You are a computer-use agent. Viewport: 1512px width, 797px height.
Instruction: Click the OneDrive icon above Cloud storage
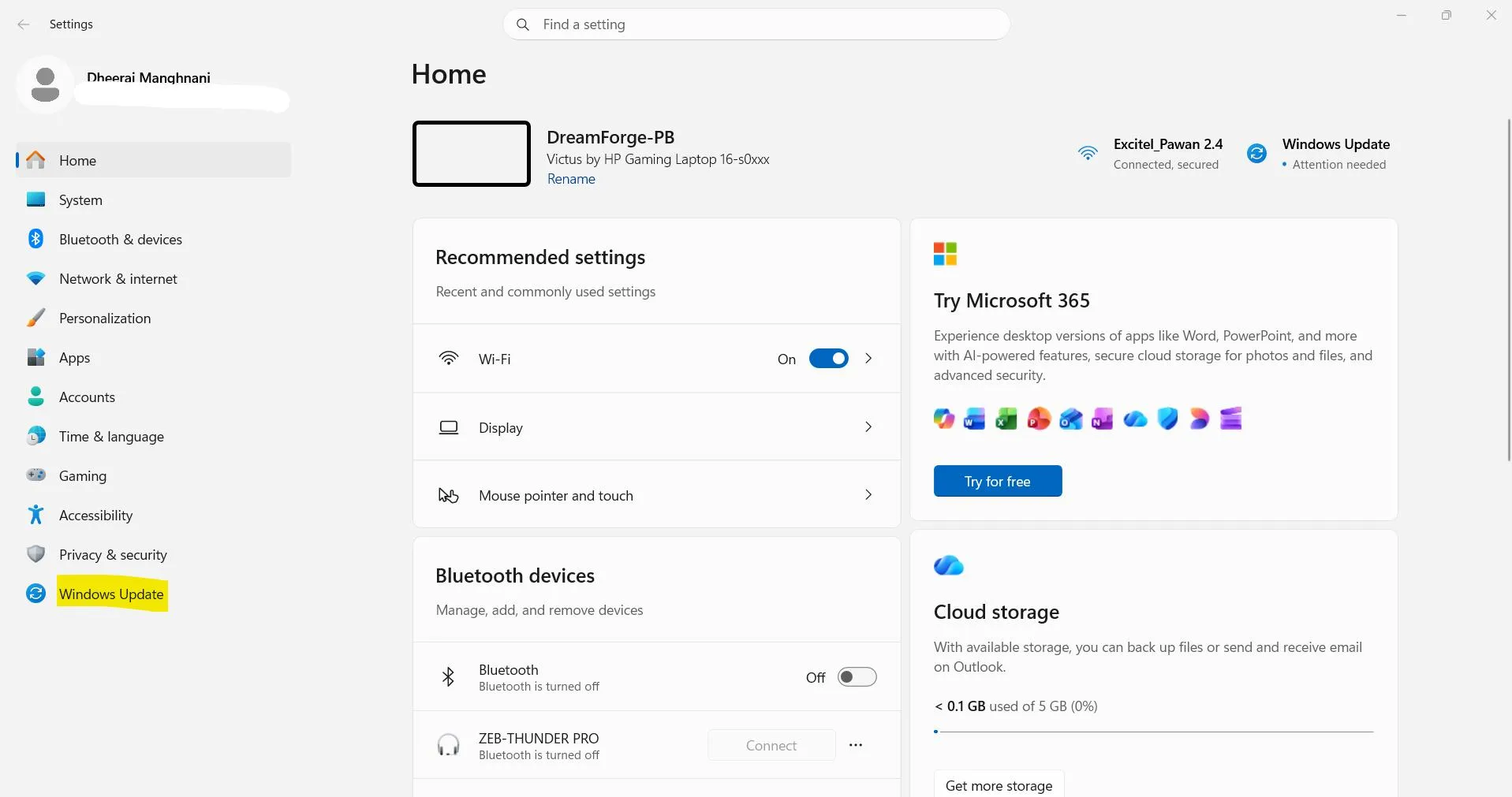(949, 565)
